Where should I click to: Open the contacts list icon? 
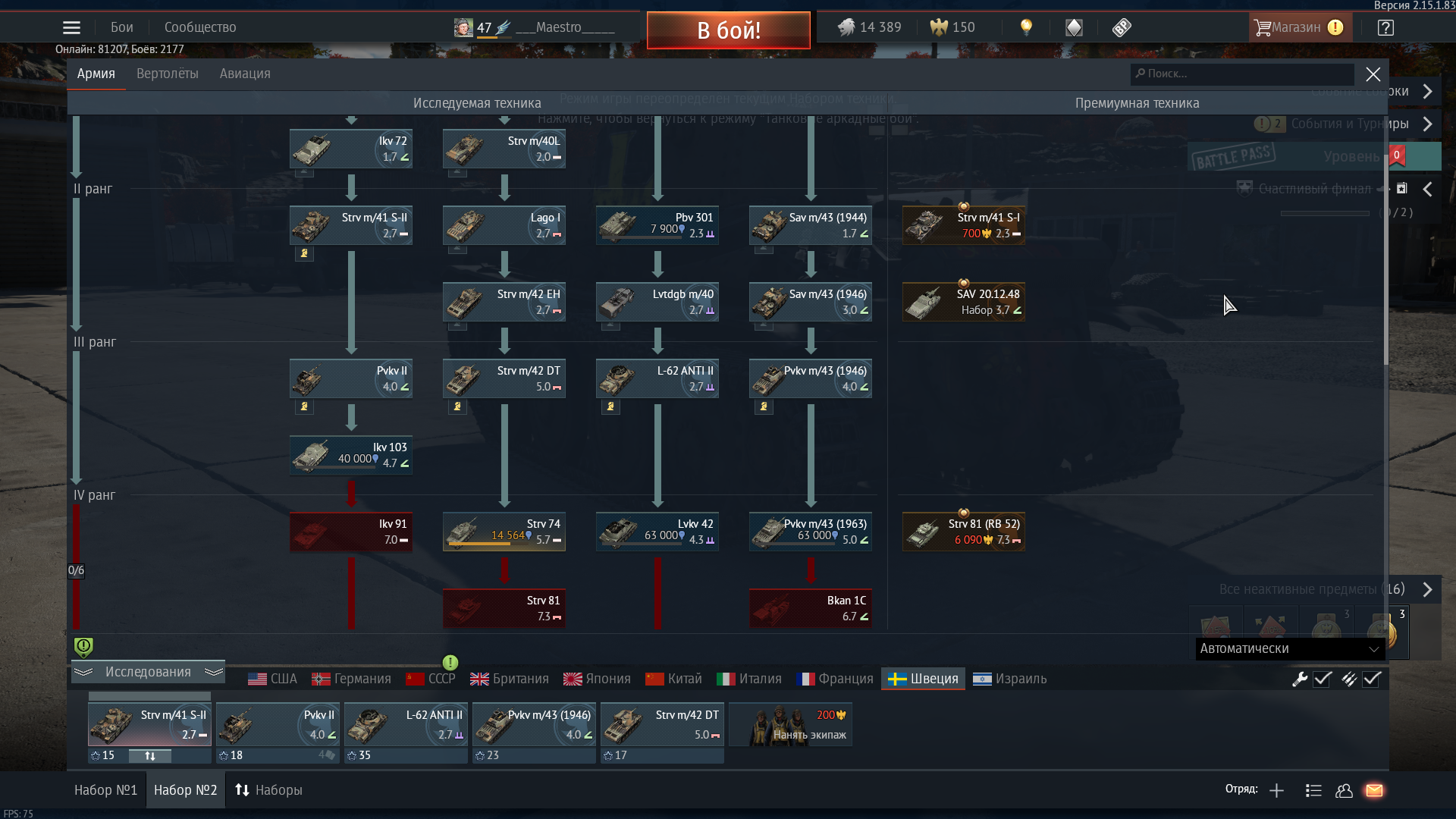pos(1313,791)
